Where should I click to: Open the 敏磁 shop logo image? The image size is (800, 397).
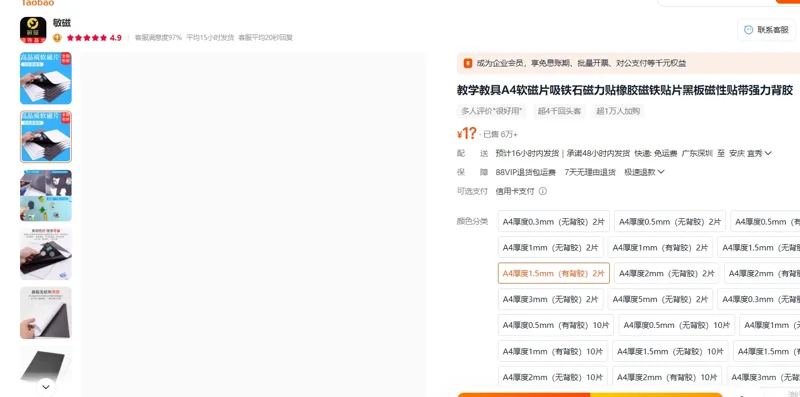click(x=33, y=30)
